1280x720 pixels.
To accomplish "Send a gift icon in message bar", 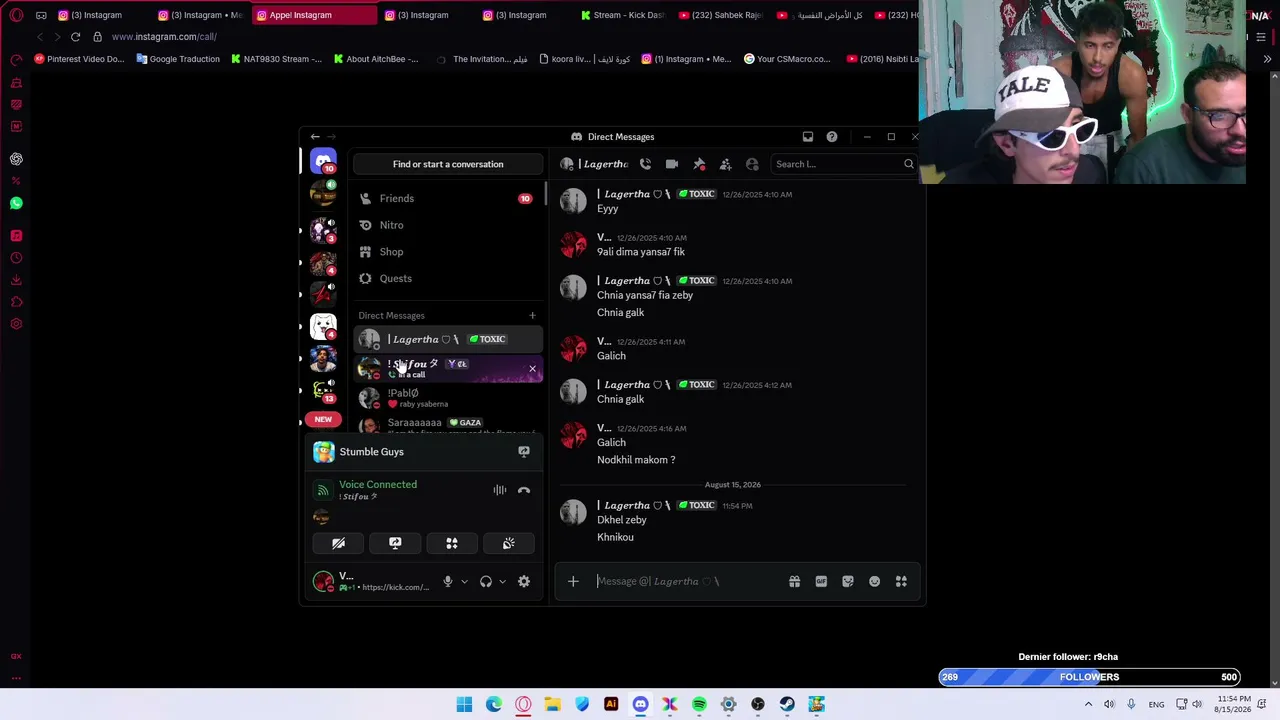I will (794, 581).
